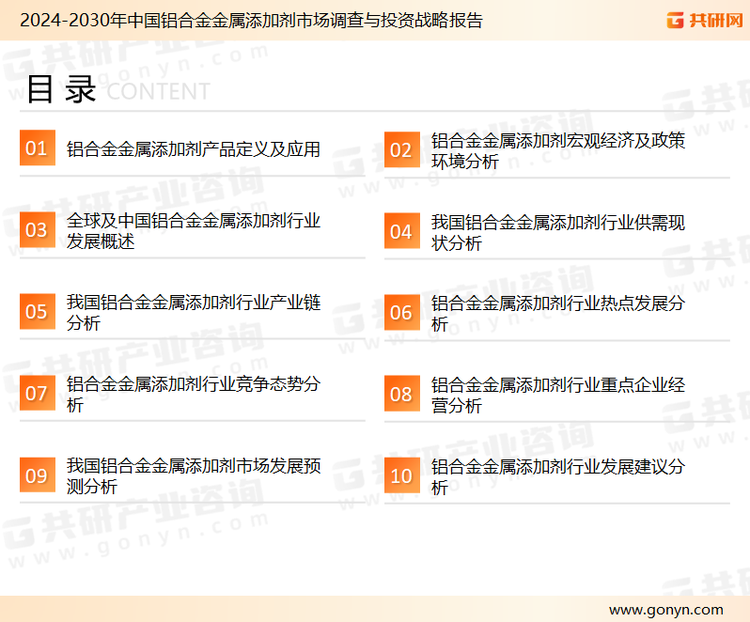Select chapter 铝合金金属添加剂行业竞争态势分析

pos(193,394)
